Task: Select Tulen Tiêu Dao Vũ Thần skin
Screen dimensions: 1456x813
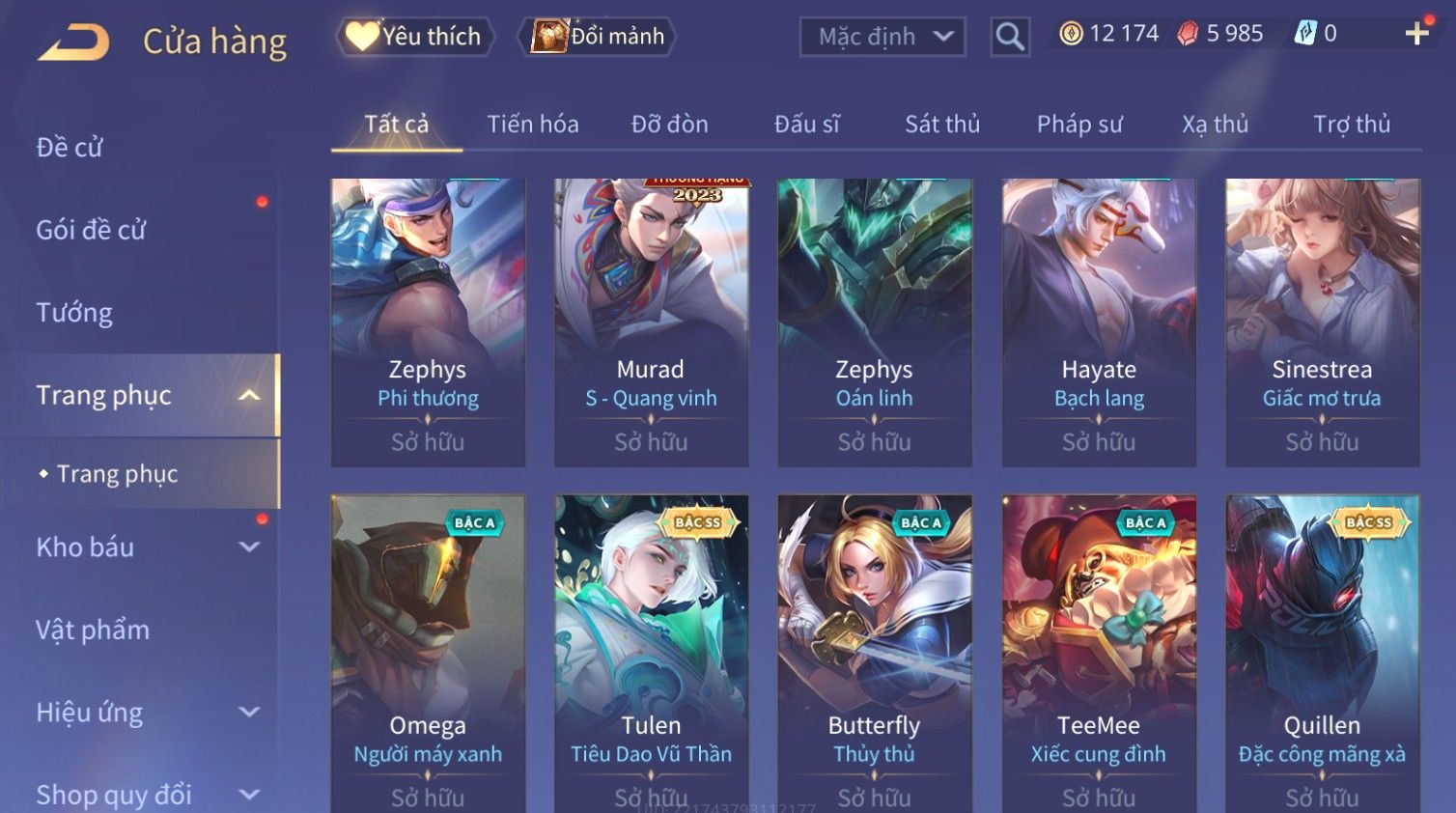Action: 651,654
